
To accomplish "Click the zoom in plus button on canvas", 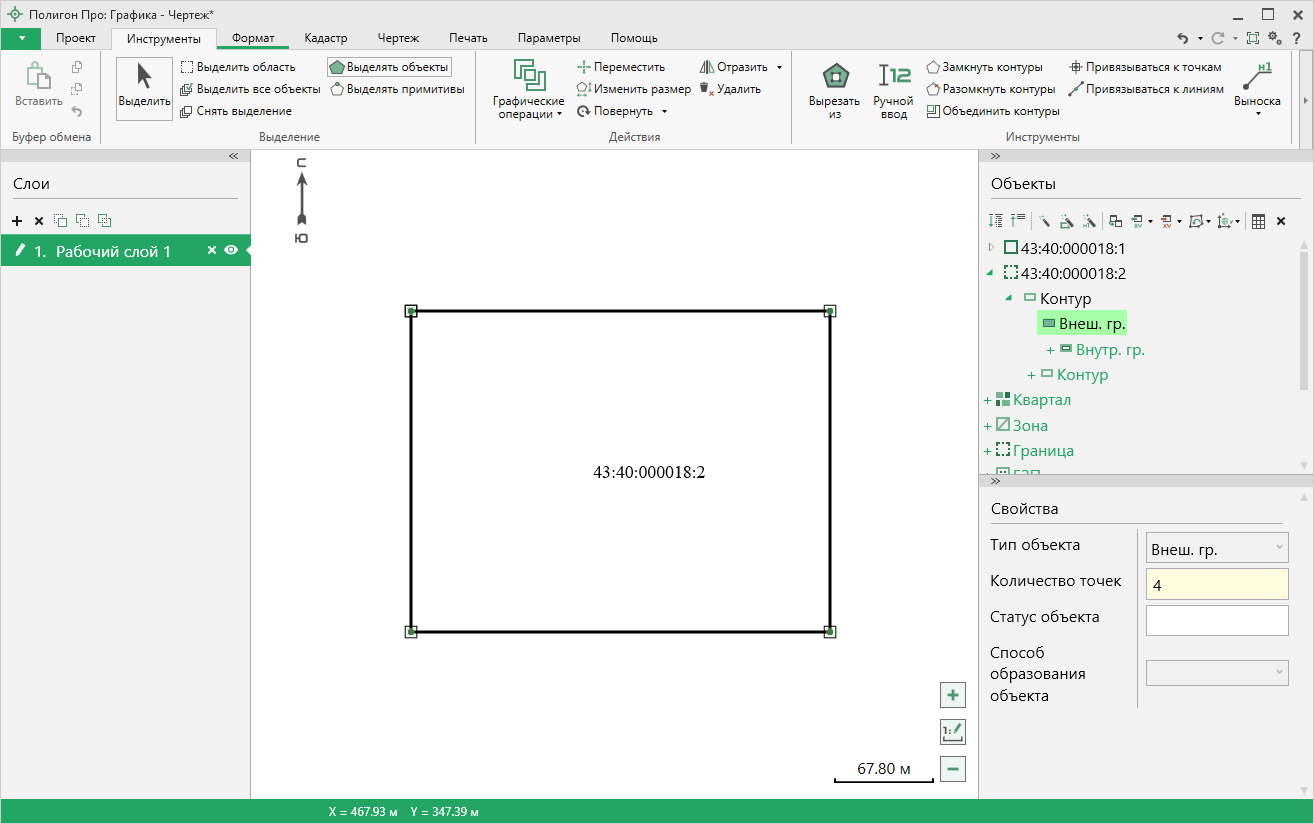I will [952, 695].
